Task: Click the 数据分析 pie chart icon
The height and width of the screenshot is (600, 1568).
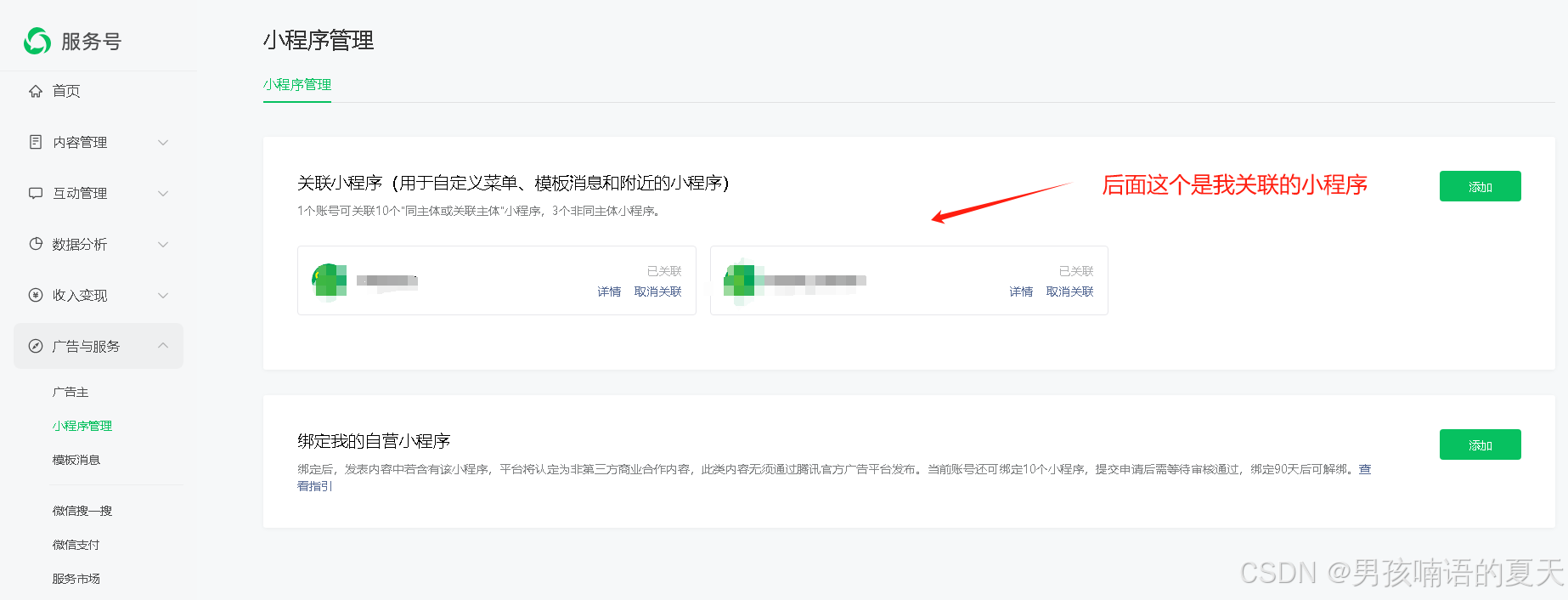Action: click(36, 244)
